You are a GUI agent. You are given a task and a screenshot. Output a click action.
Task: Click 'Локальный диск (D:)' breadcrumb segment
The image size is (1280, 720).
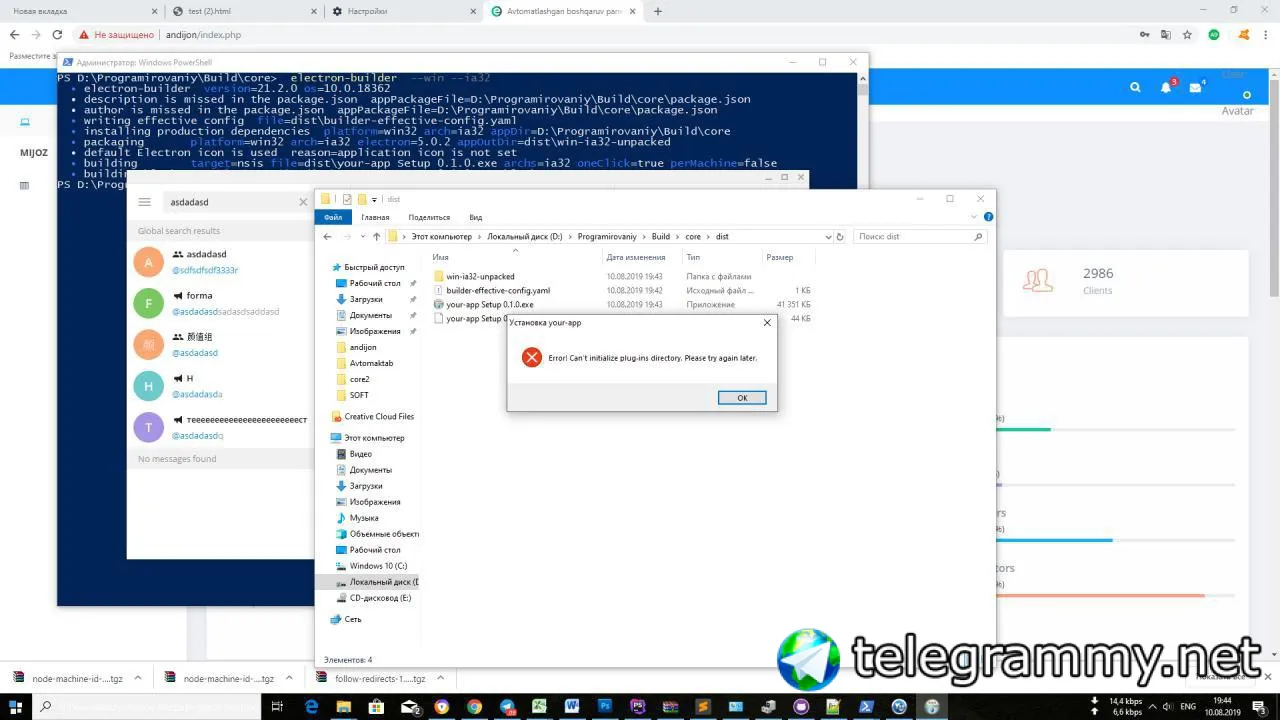pos(525,237)
